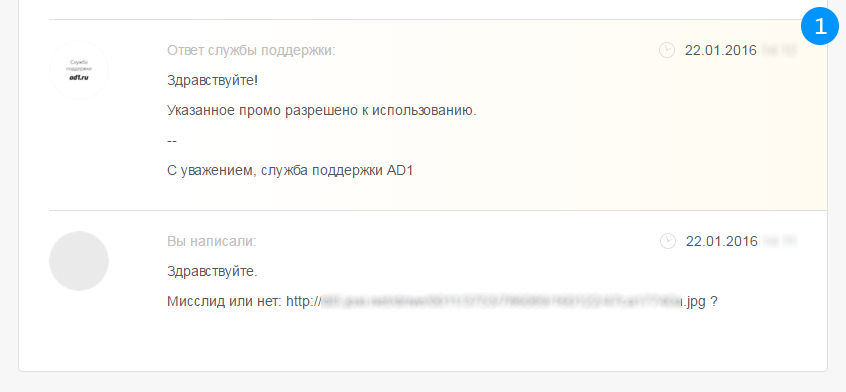Click the 'С уважением, служба поддержки AD1' signature
This screenshot has height=392, width=846.
(x=290, y=171)
